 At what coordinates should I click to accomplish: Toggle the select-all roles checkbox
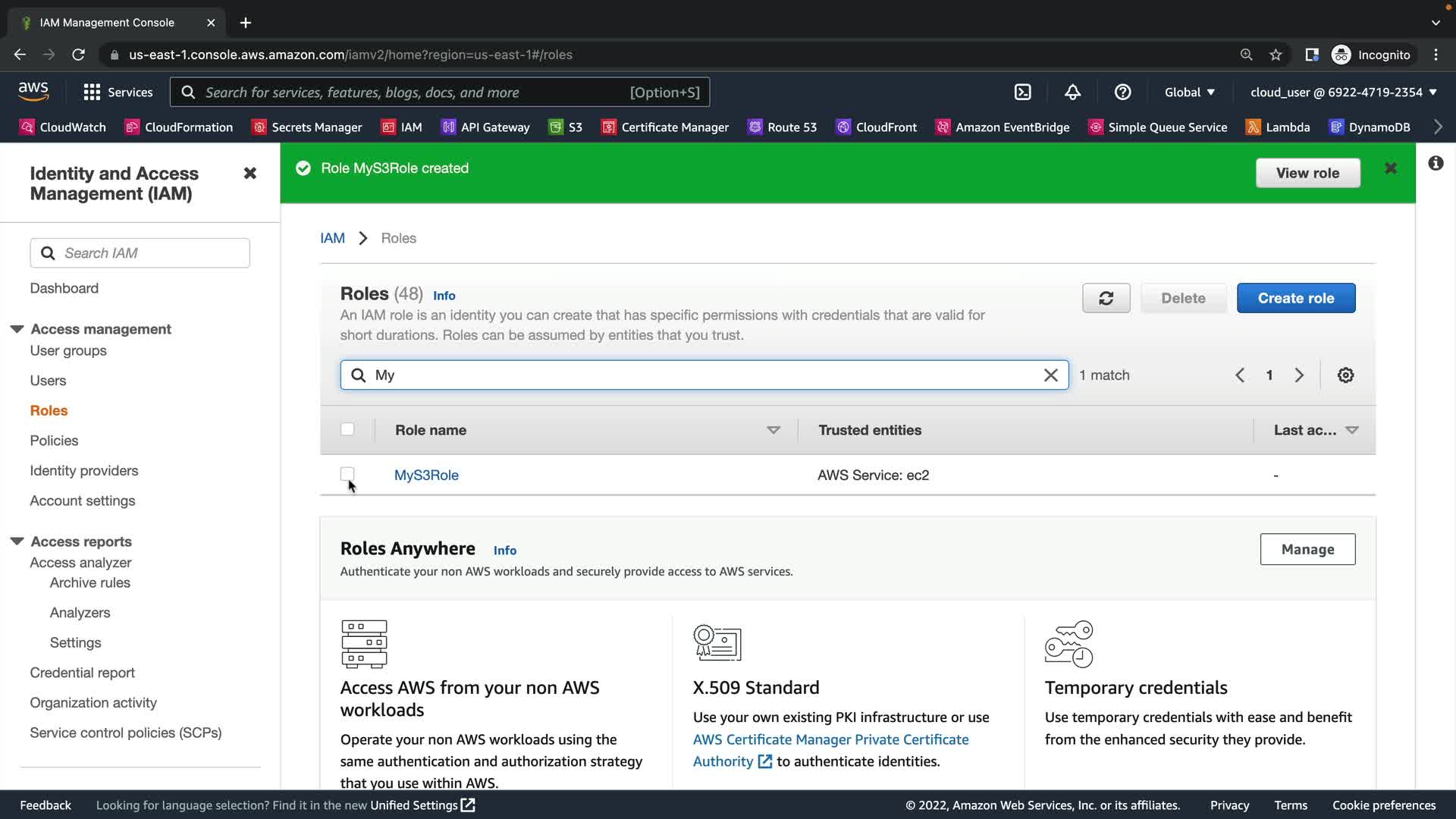347,429
